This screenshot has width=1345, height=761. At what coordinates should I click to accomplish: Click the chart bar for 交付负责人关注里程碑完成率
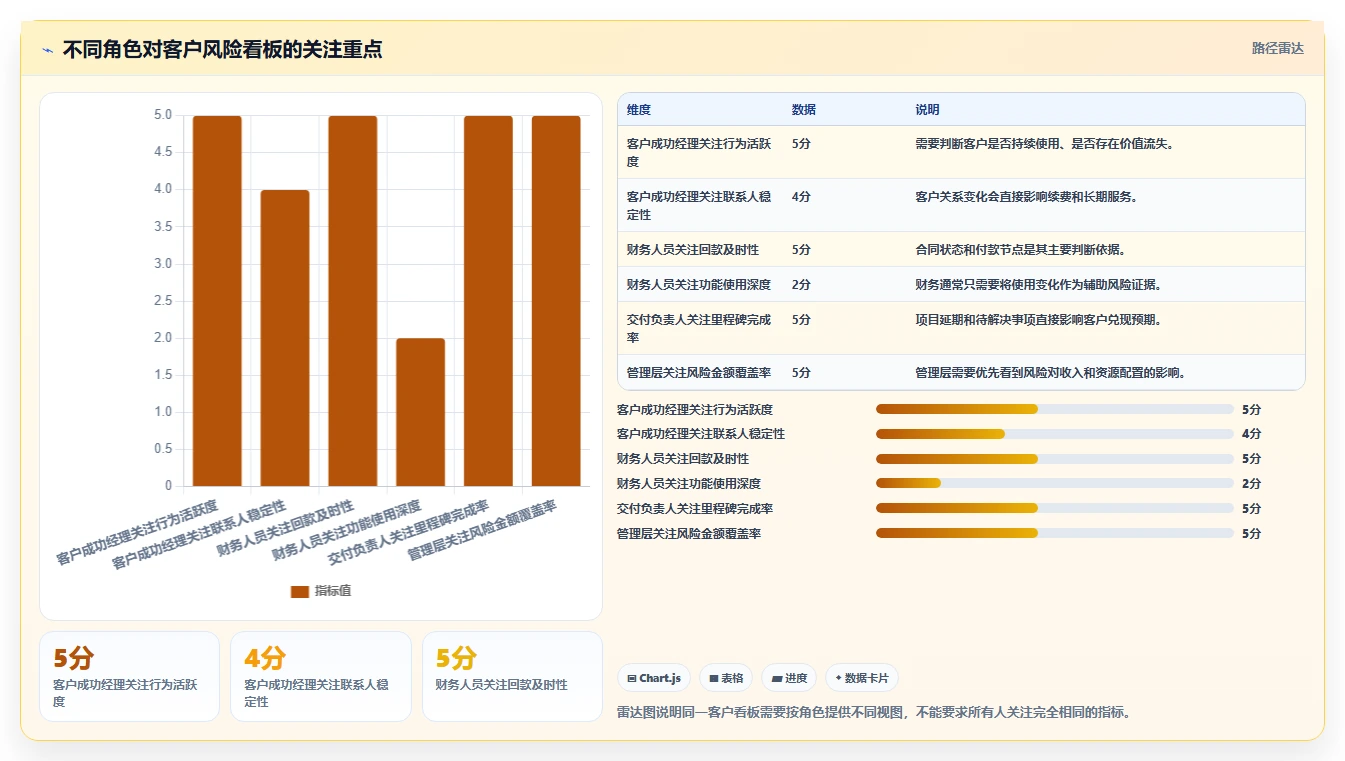point(488,301)
